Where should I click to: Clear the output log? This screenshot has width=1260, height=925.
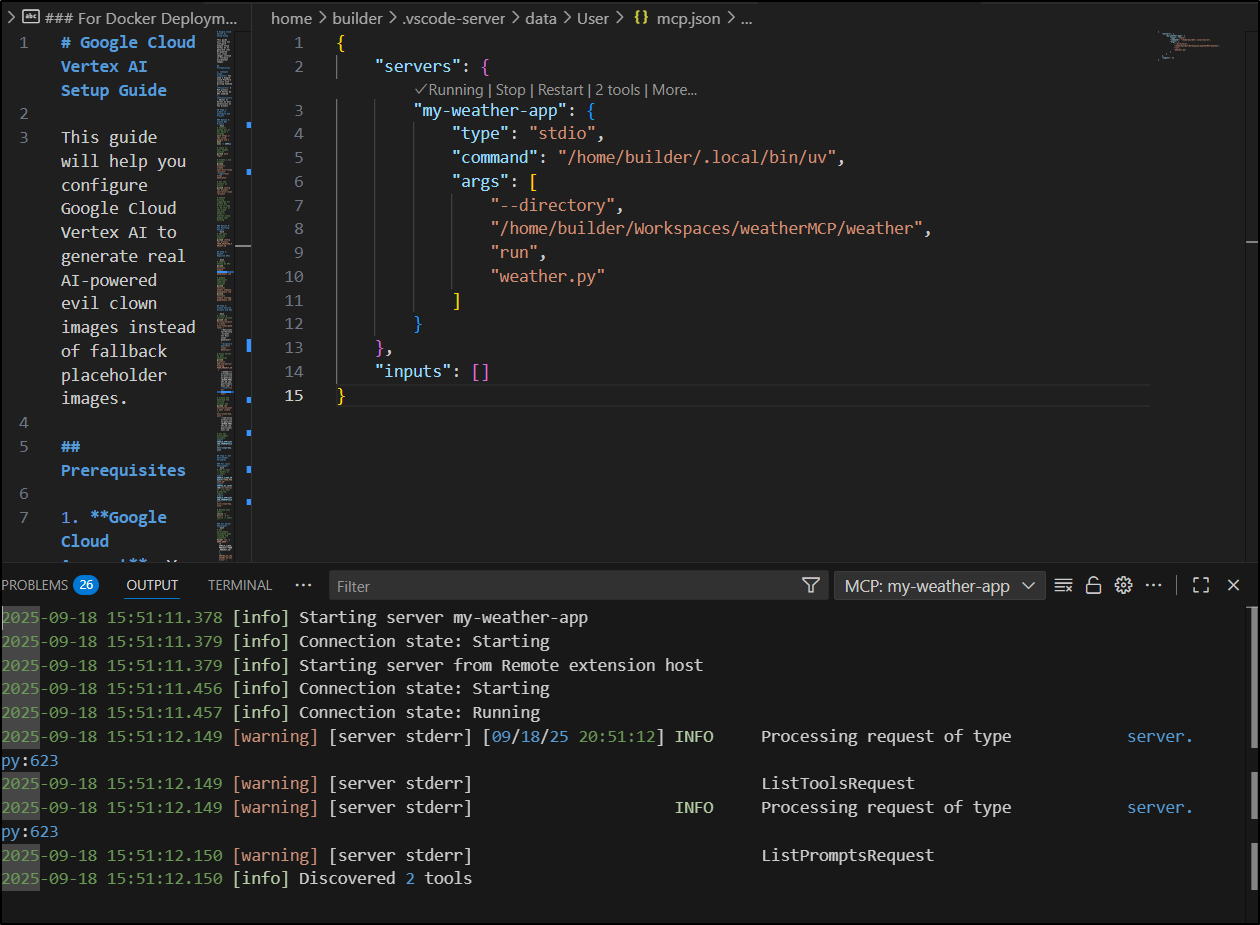(x=1064, y=586)
